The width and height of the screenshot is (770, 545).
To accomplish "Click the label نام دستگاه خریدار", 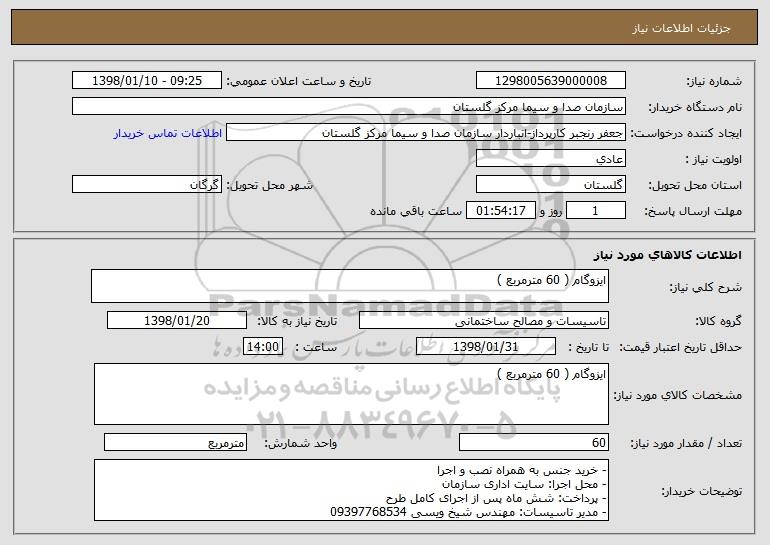I will [695, 107].
